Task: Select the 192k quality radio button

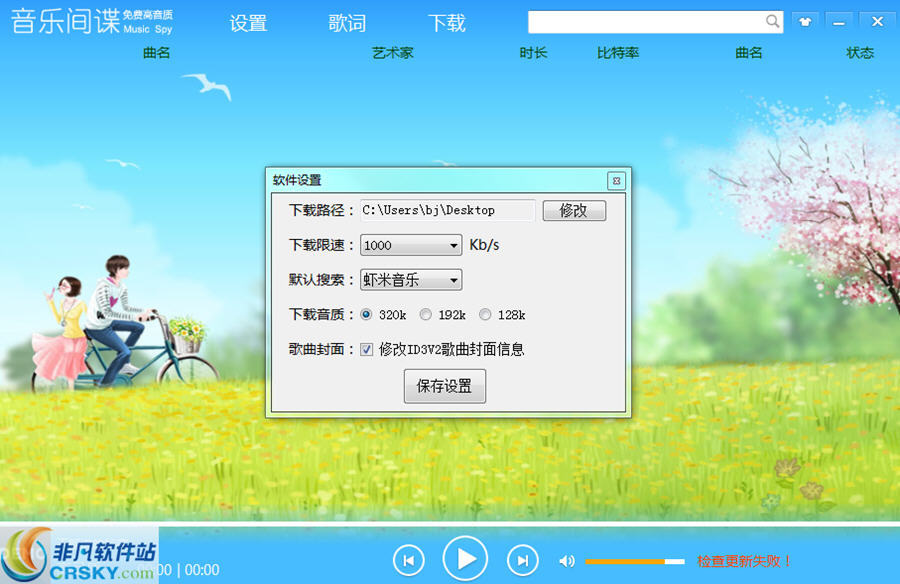Action: pyautogui.click(x=425, y=315)
